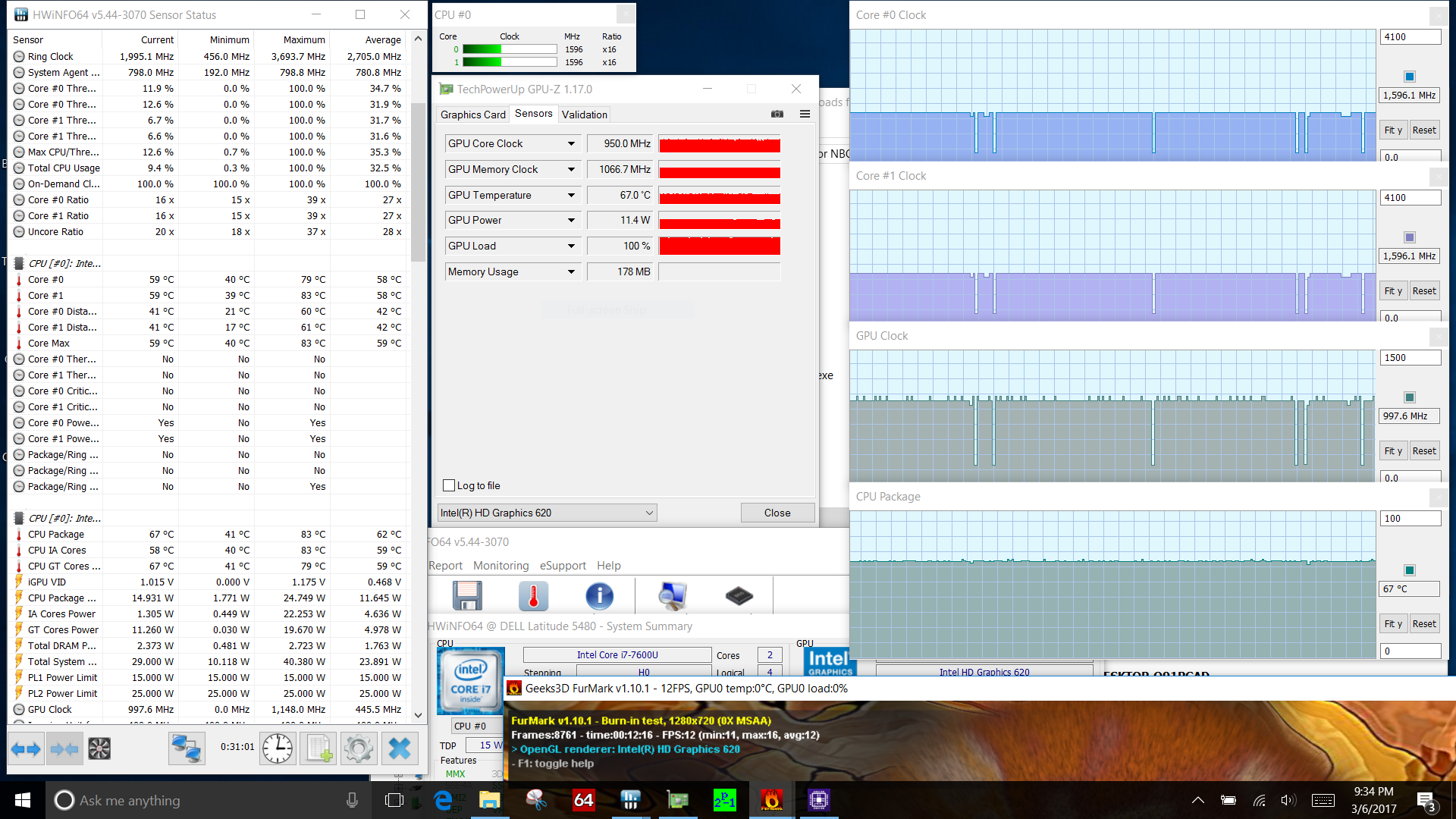Select CPU Package temperature sensor row
The height and width of the screenshot is (819, 1456).
tap(209, 535)
